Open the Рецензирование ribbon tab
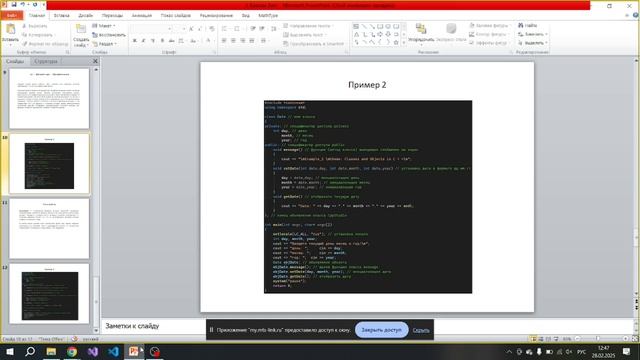 (216, 16)
